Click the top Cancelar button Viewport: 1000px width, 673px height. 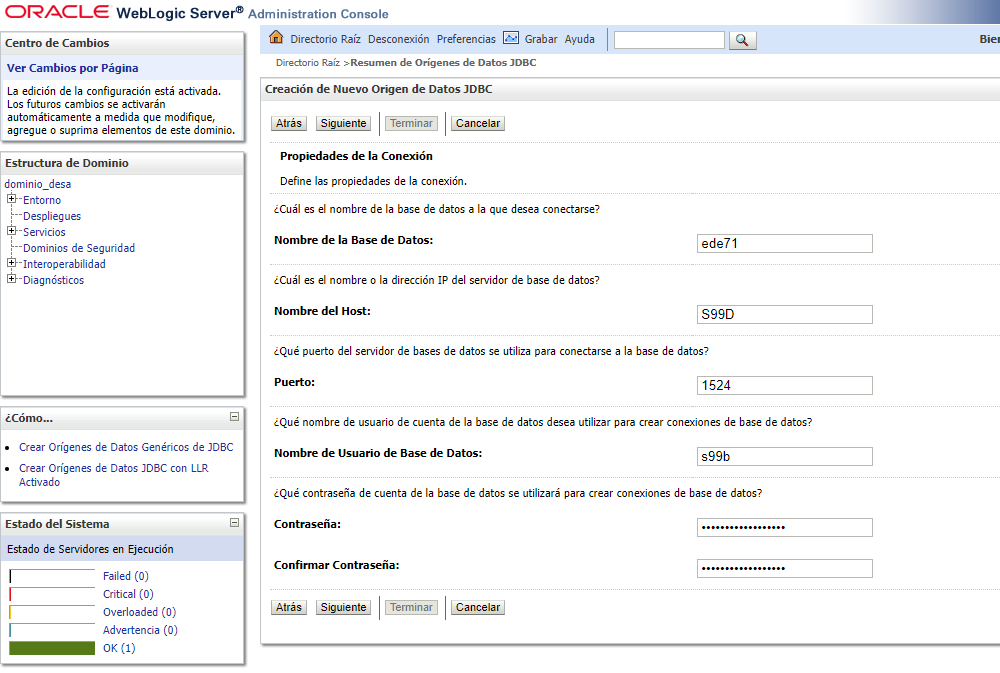(478, 123)
